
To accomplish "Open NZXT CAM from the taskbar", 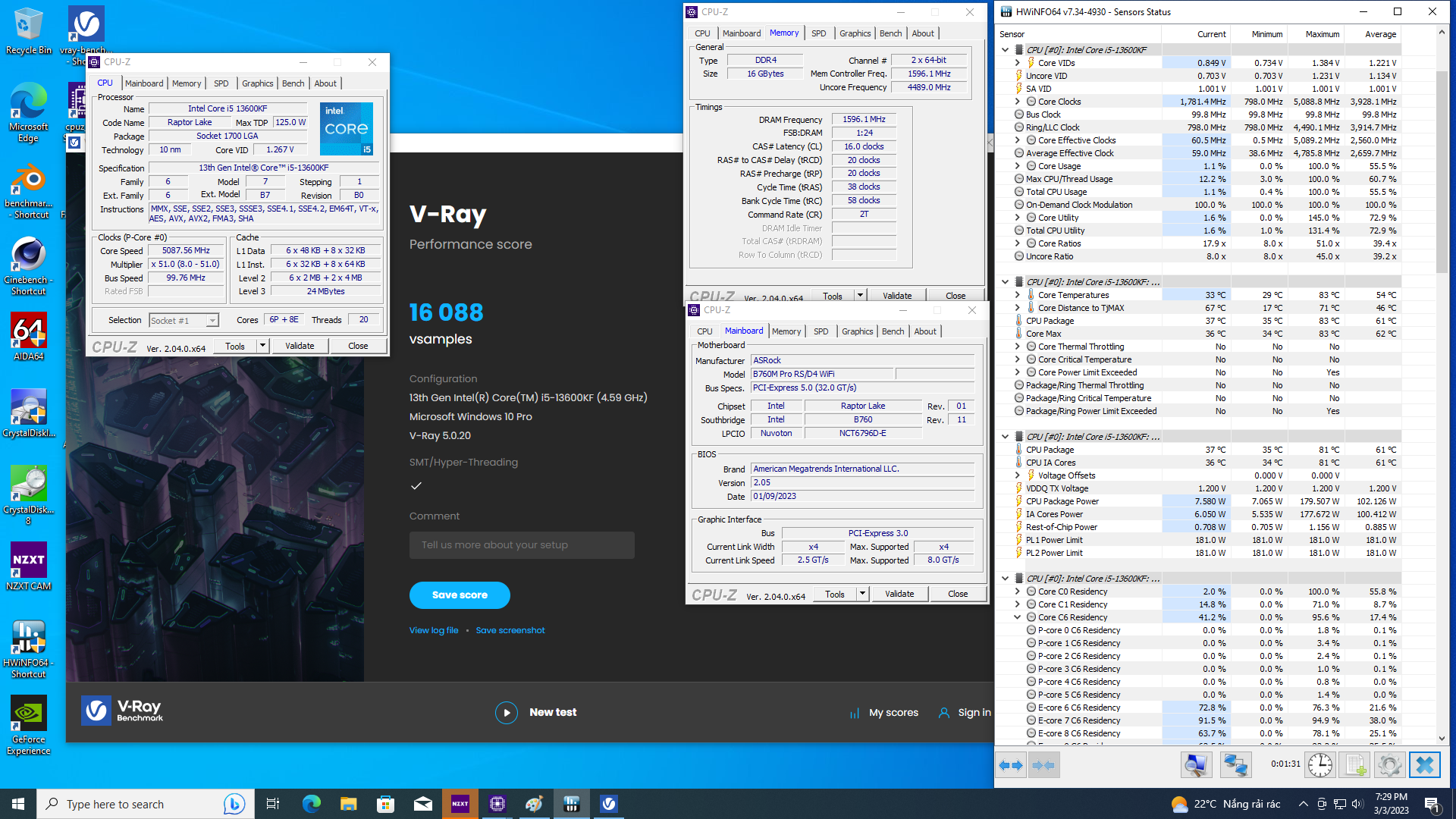I will tap(460, 804).
